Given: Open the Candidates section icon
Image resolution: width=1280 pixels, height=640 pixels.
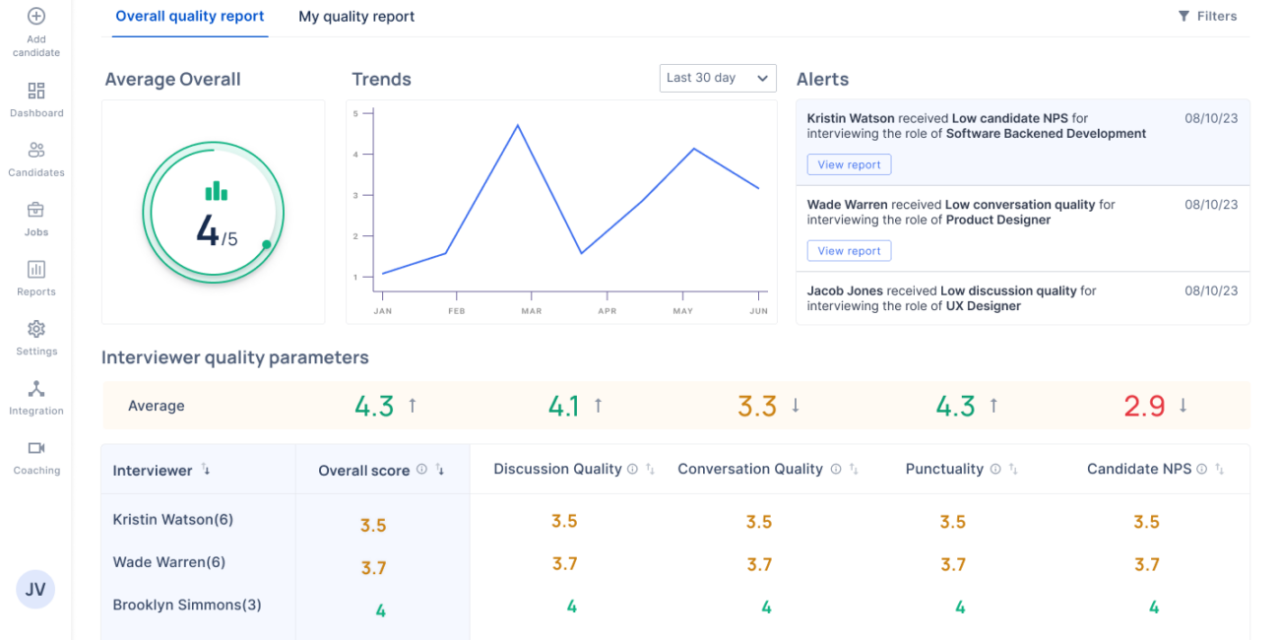Looking at the screenshot, I should 36,150.
